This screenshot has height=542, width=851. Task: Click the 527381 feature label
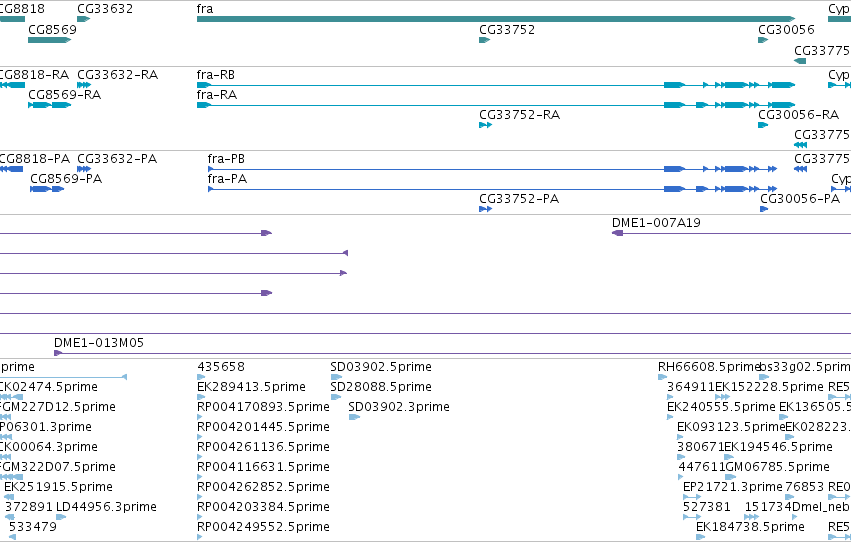pos(707,507)
